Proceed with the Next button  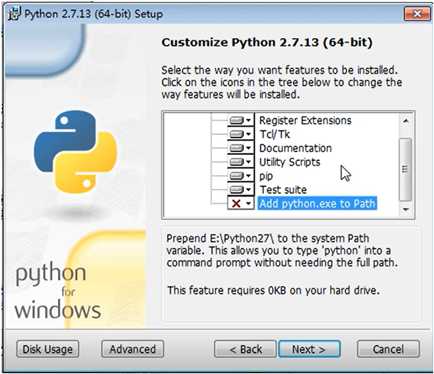309,349
